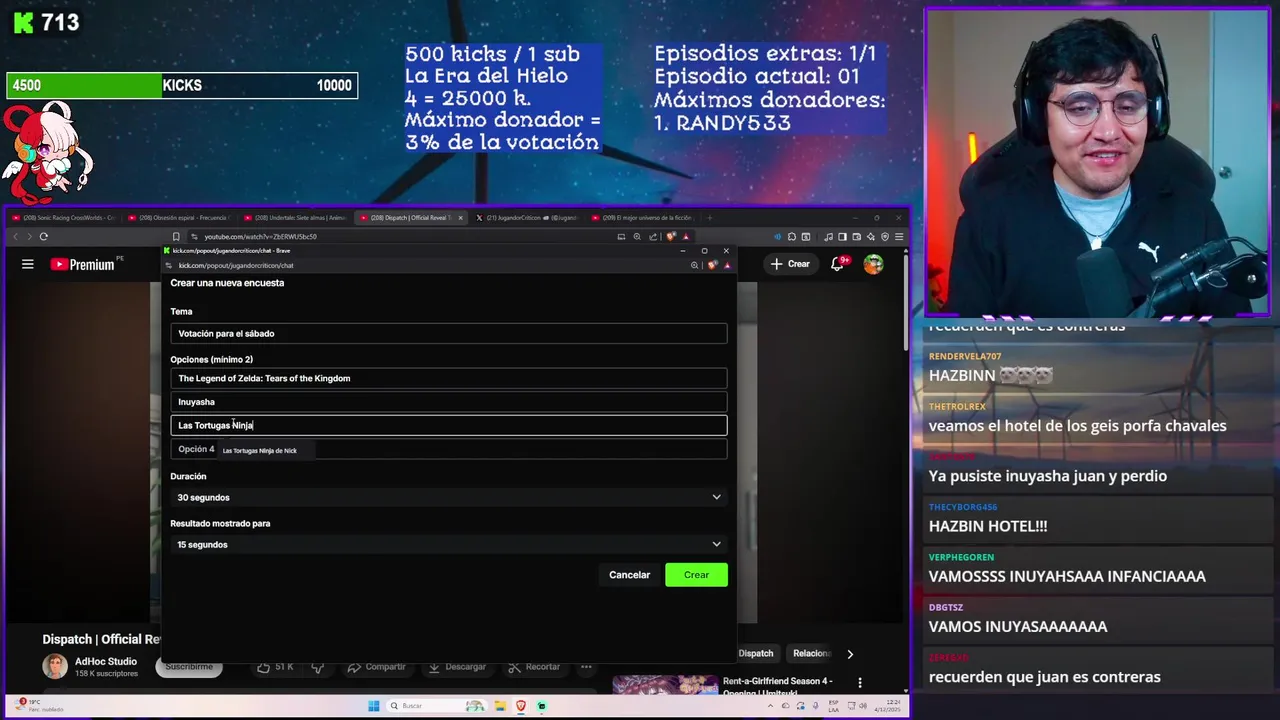The image size is (1280, 720).
Task: Switch to El mejor universo de la ficción tab
Action: point(642,218)
